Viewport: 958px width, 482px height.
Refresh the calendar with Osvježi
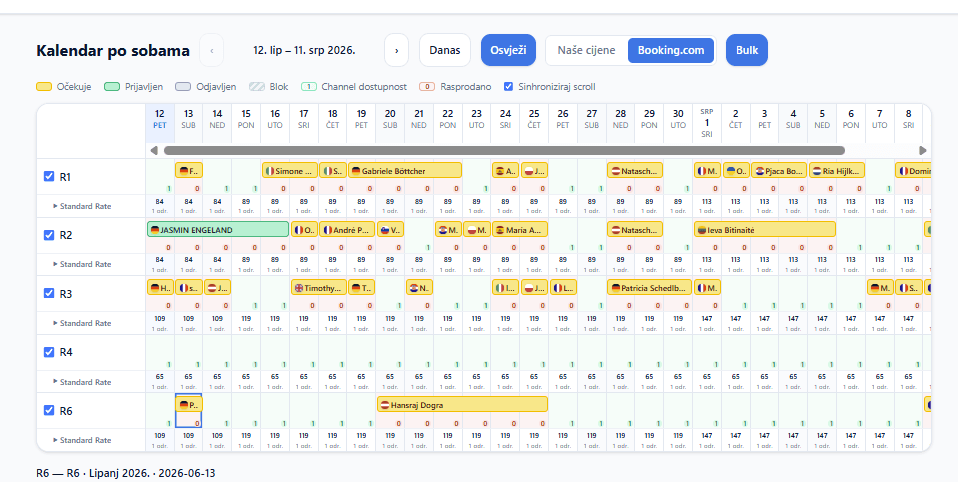pyautogui.click(x=508, y=50)
